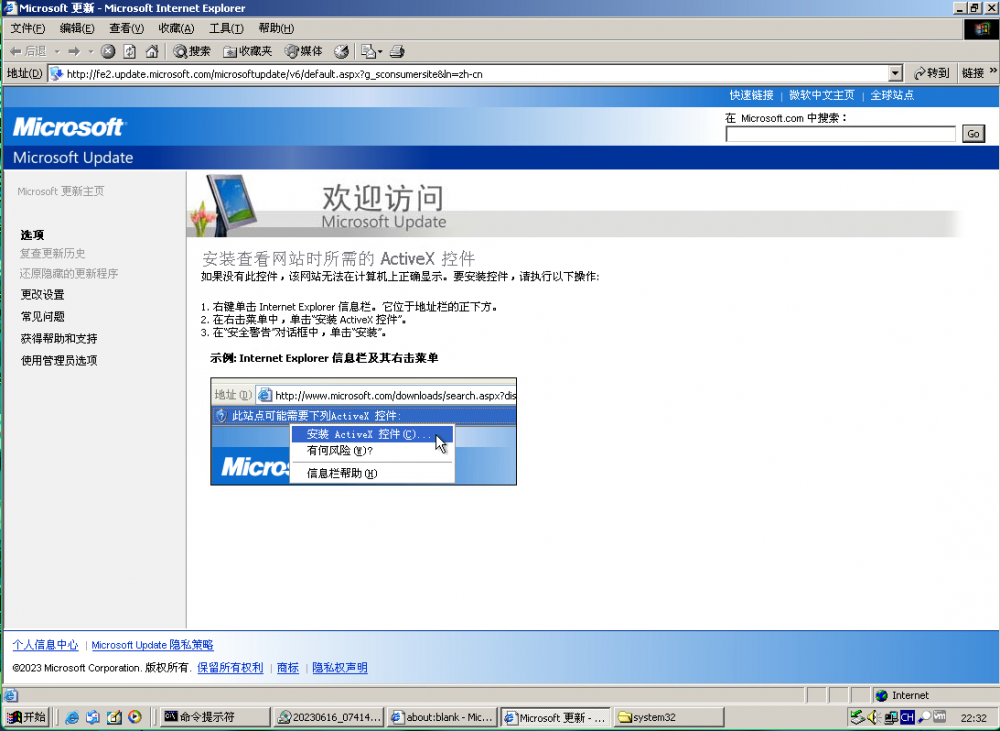The width and height of the screenshot is (1000, 731).
Task: Select 复查更新历史 in the sidebar
Action: (x=52, y=253)
